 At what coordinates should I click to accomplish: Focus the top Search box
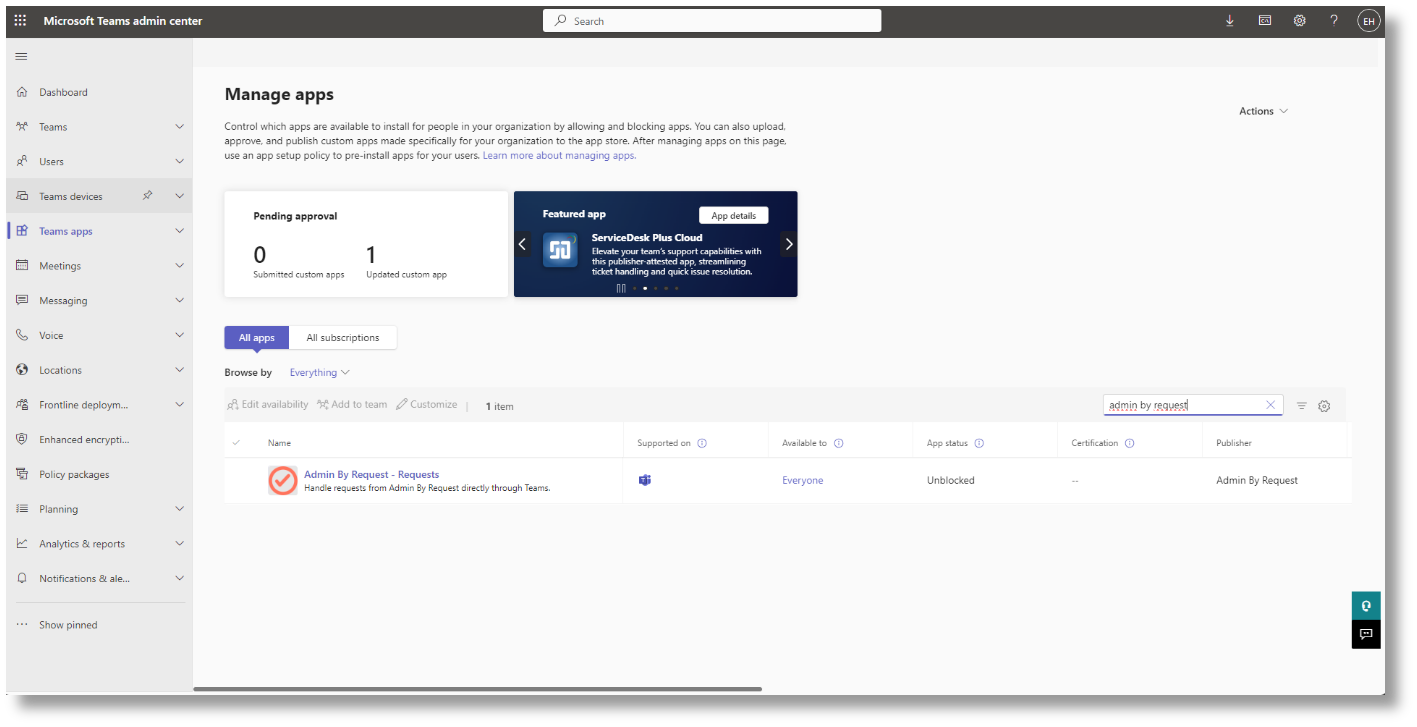coord(712,20)
